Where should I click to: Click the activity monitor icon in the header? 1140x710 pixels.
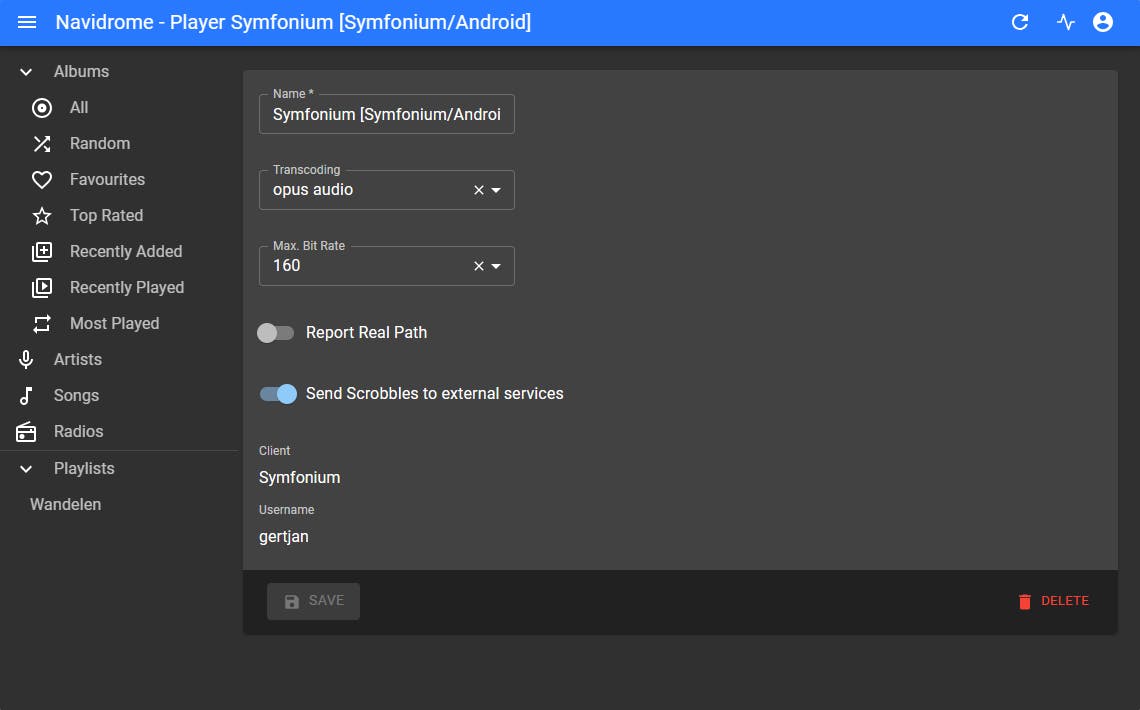[1061, 21]
